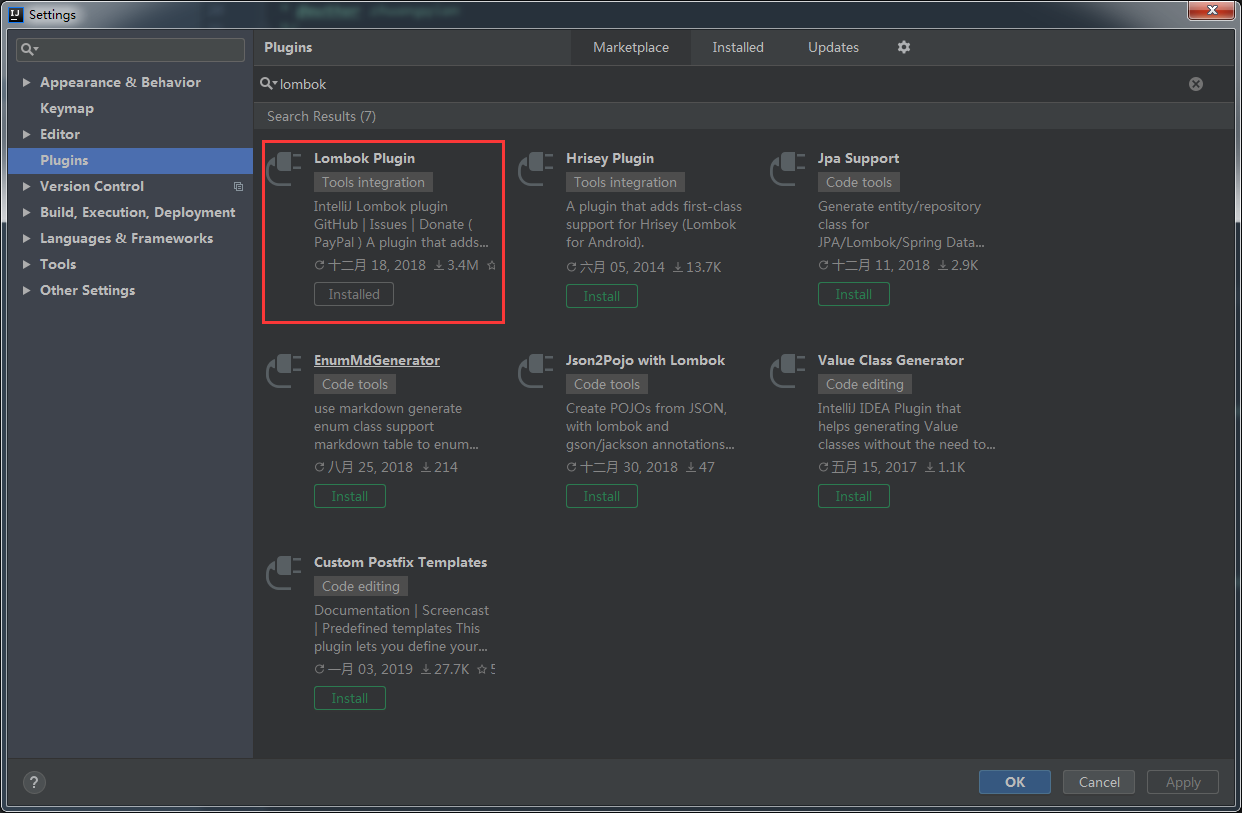Open the plugin search options dropdown
The image size is (1242, 813).
268,84
